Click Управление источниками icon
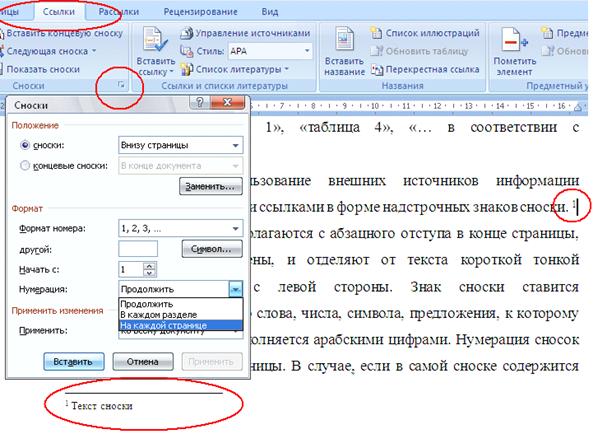598x434 pixels. tap(186, 34)
